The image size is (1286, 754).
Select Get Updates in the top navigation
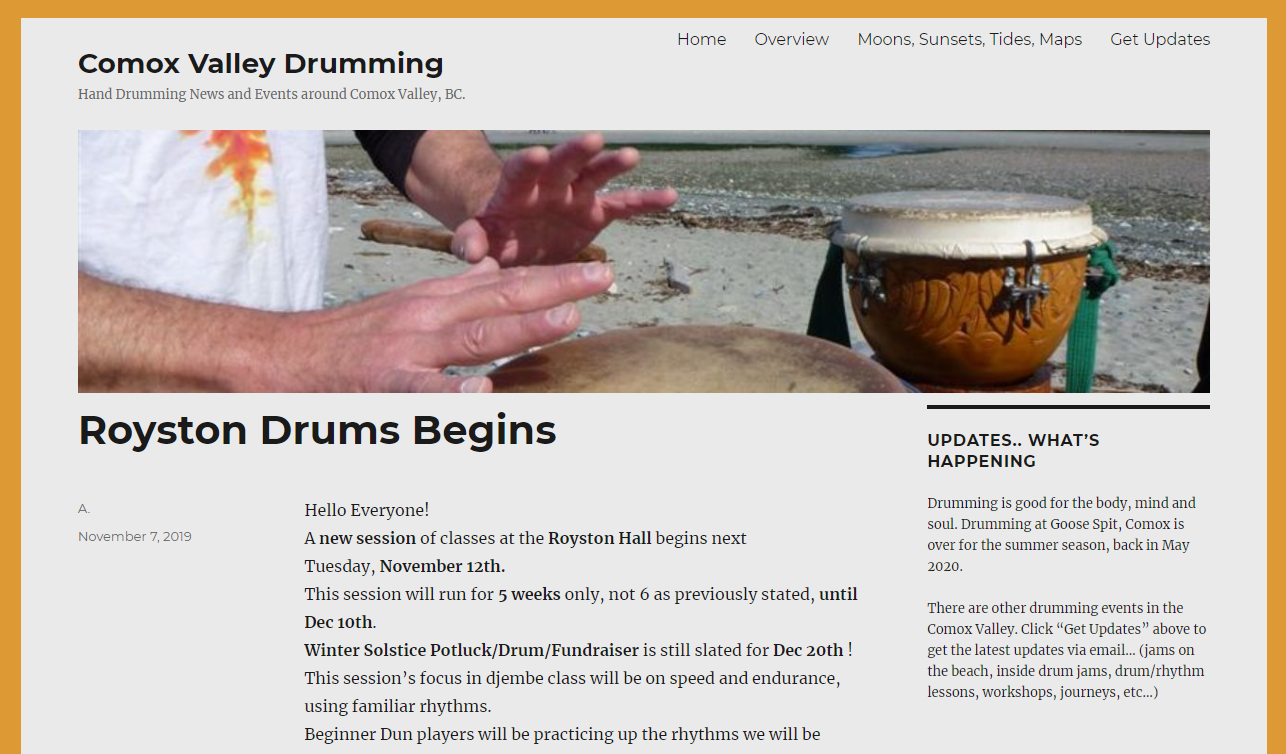tap(1160, 40)
